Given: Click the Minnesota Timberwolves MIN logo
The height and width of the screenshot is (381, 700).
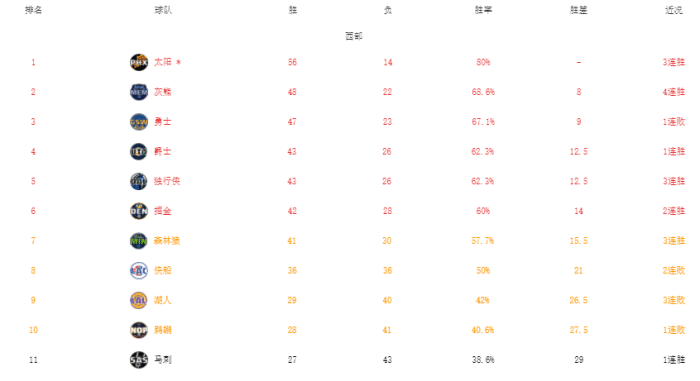Looking at the screenshot, I should 139,241.
